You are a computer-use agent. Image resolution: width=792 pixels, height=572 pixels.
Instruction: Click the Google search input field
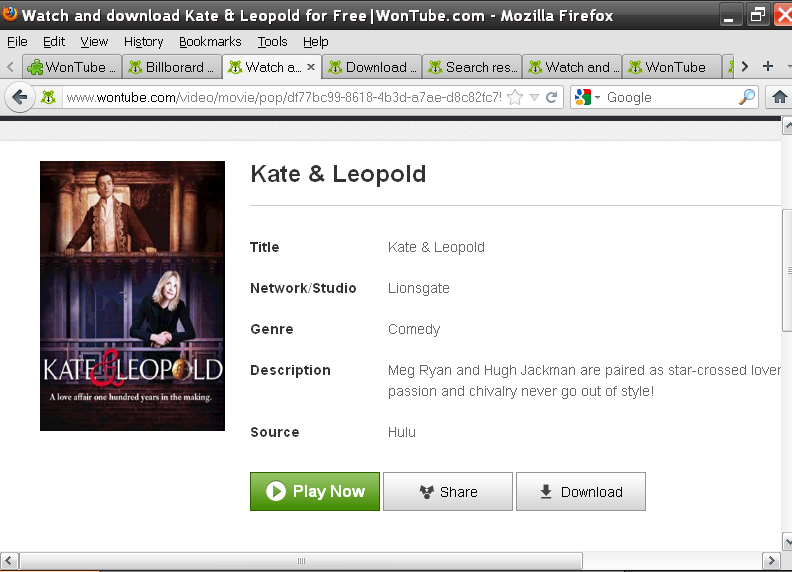coord(671,97)
